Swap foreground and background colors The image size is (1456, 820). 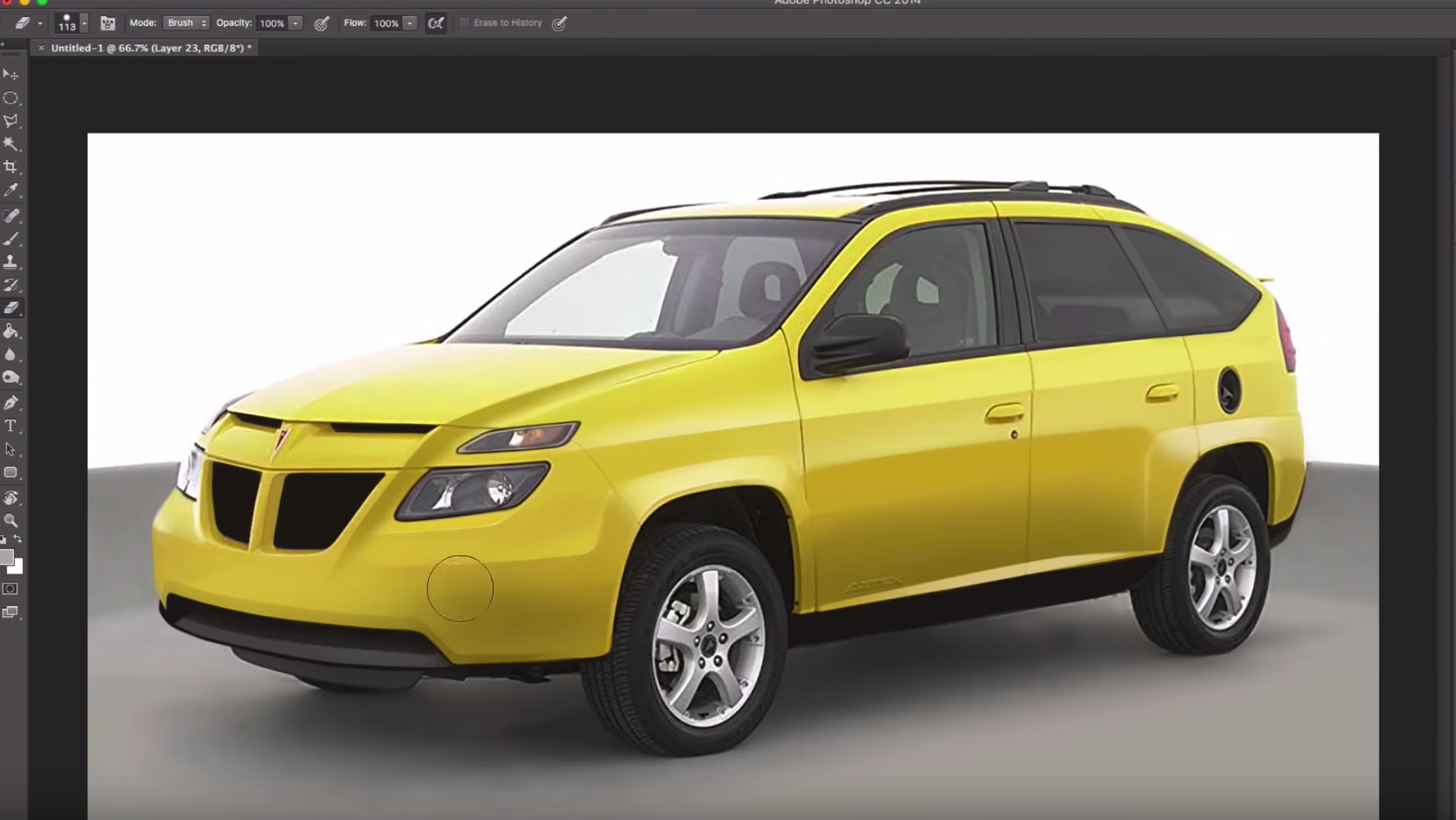[18, 539]
